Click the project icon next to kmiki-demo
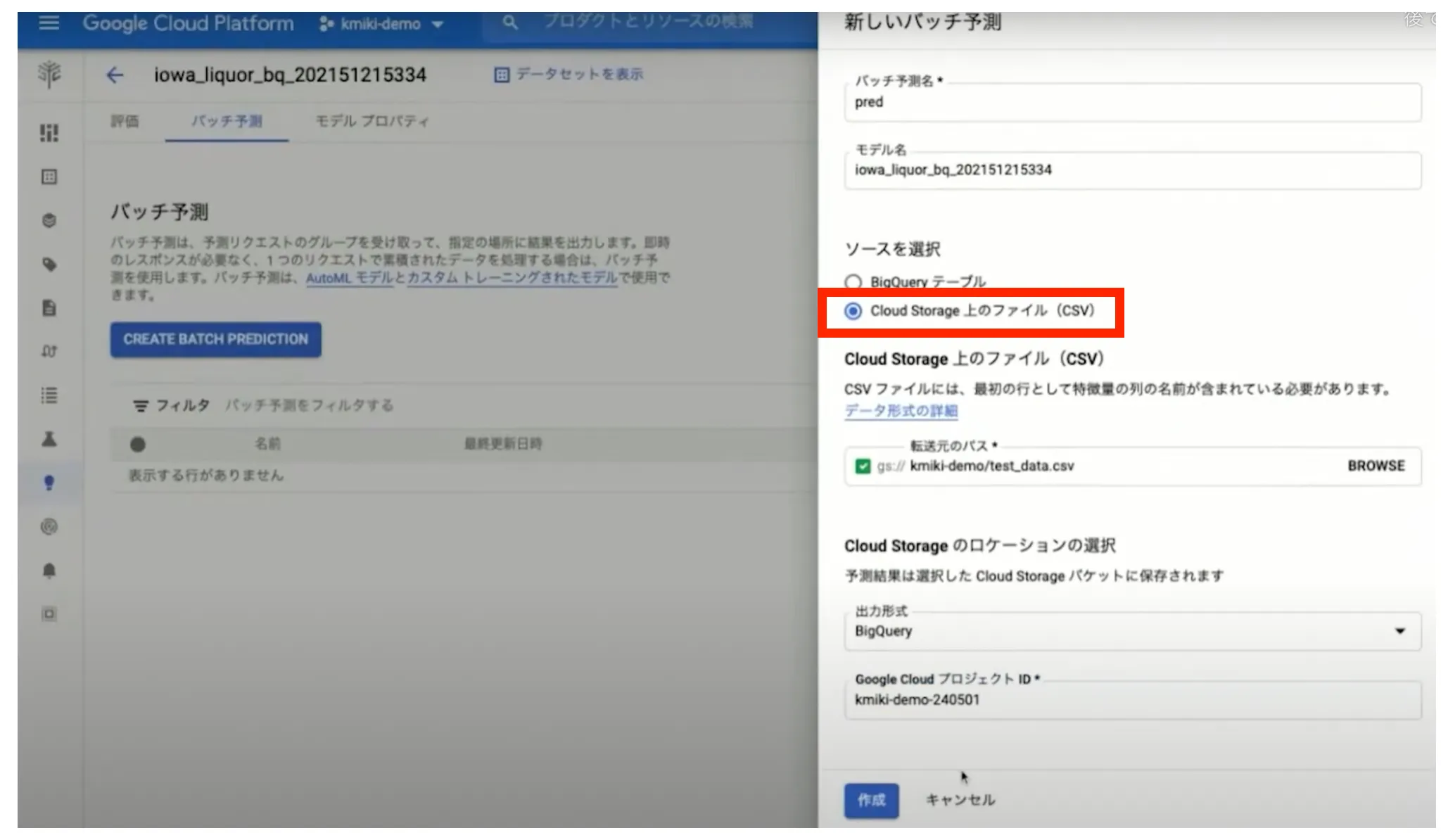Image resolution: width=1448 pixels, height=840 pixels. coord(326,24)
